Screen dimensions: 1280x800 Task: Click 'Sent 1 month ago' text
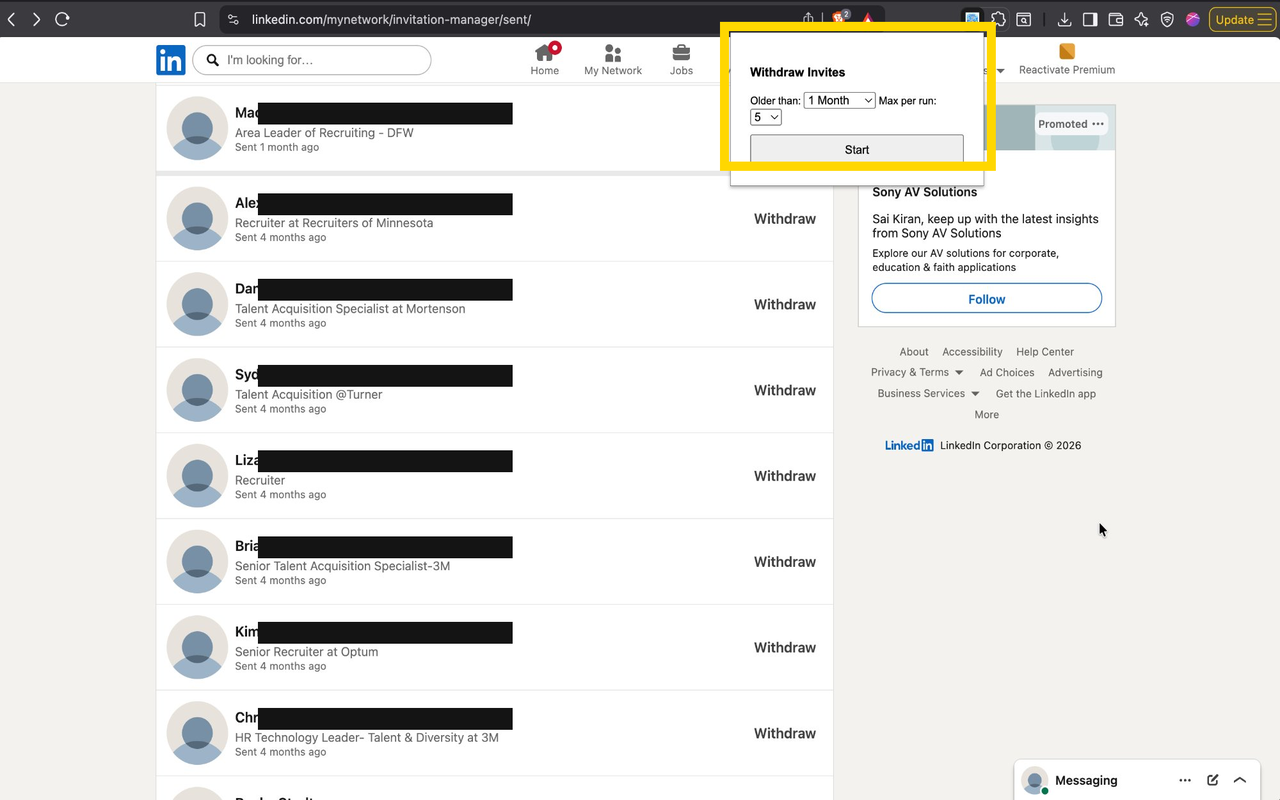(277, 147)
